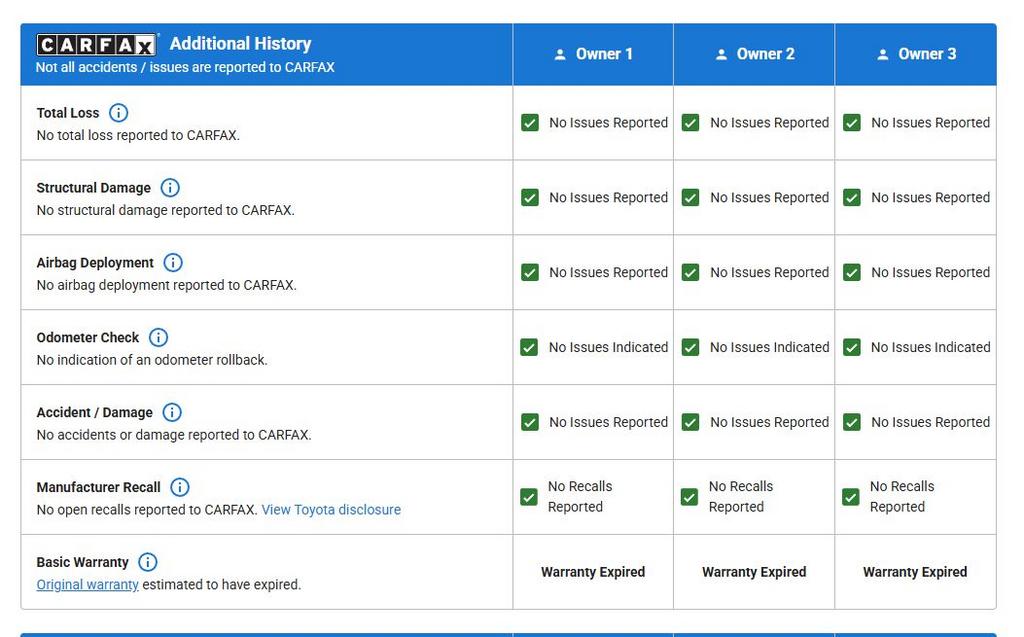Click the CARFAX logo in the header

[x=97, y=45]
